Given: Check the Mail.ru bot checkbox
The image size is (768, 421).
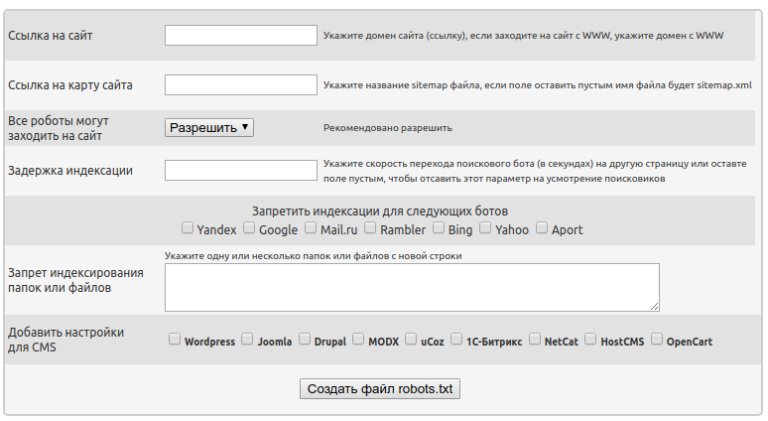Looking at the screenshot, I should point(310,228).
